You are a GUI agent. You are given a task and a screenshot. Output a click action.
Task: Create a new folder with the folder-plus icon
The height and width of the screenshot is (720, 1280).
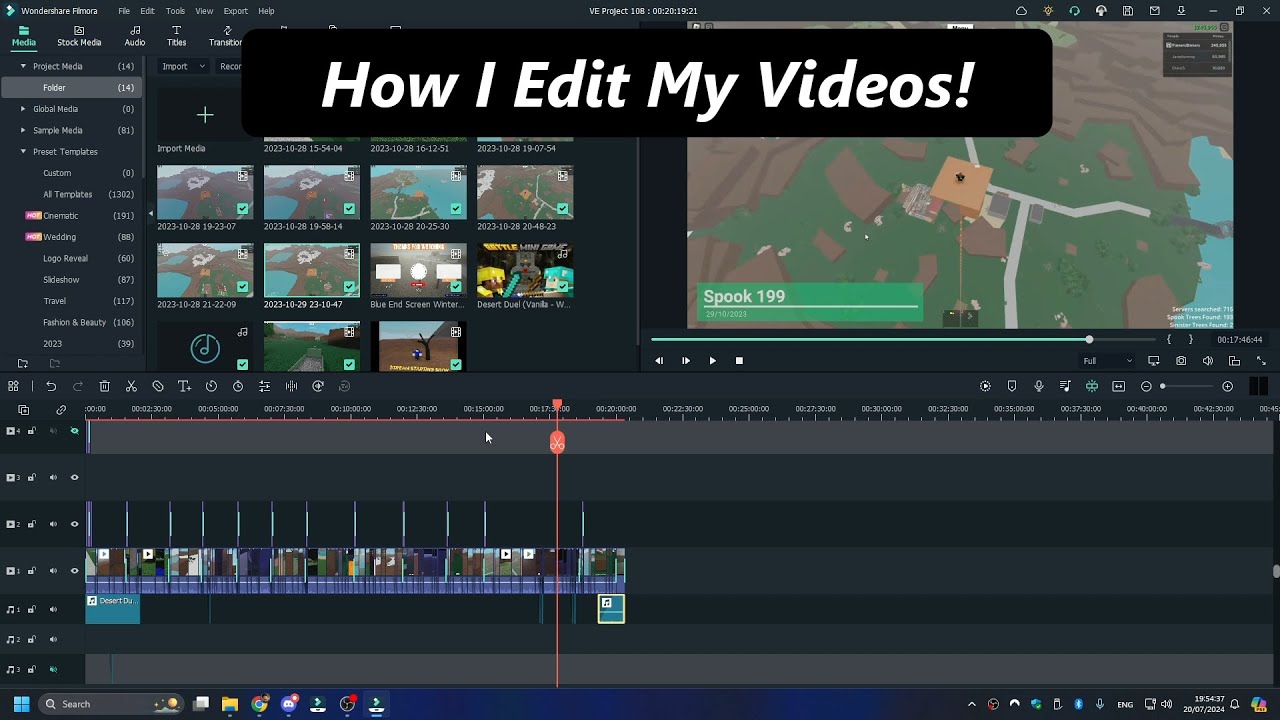pos(23,364)
